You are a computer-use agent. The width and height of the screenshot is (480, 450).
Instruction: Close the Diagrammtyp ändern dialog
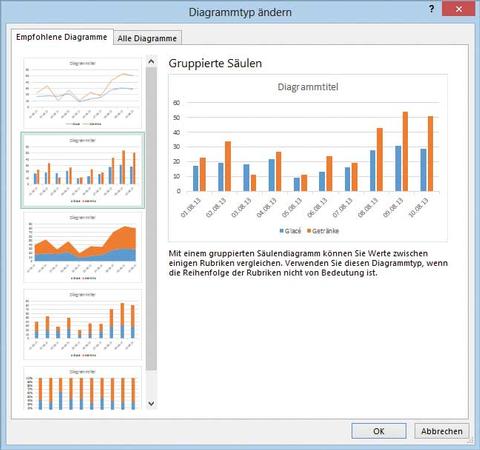pos(458,9)
